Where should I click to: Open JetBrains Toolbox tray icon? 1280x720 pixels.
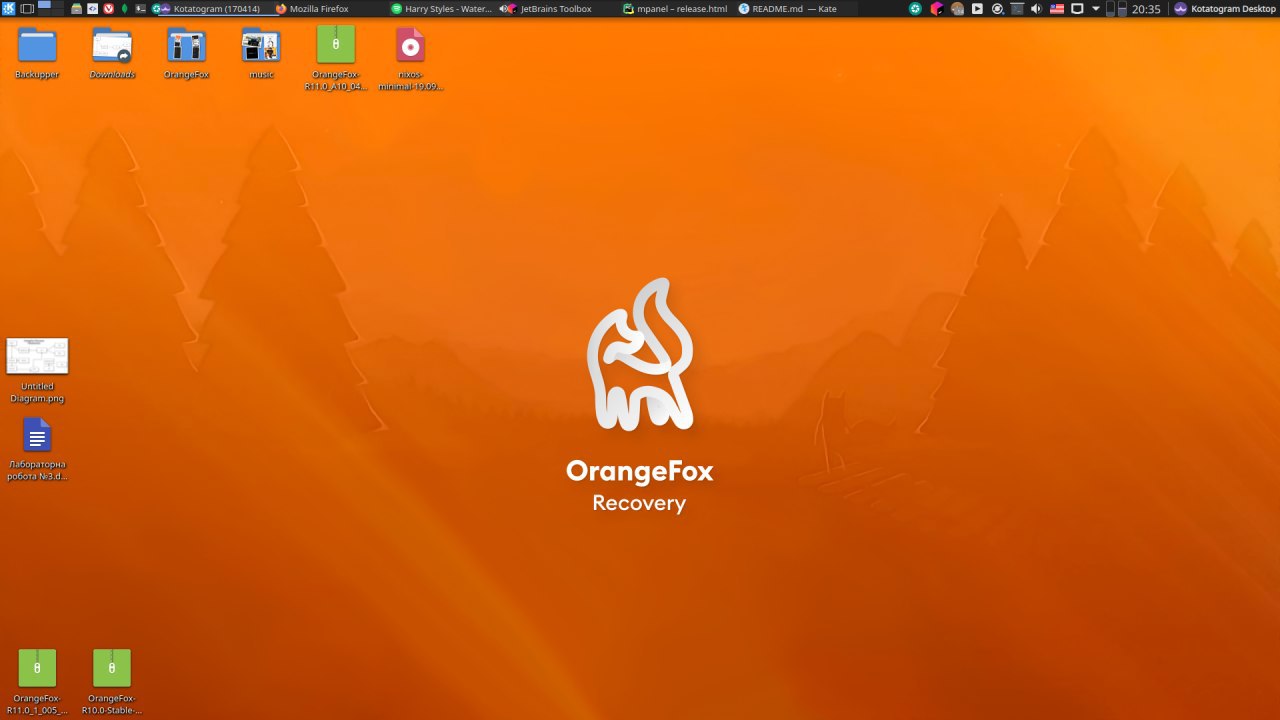tap(937, 9)
